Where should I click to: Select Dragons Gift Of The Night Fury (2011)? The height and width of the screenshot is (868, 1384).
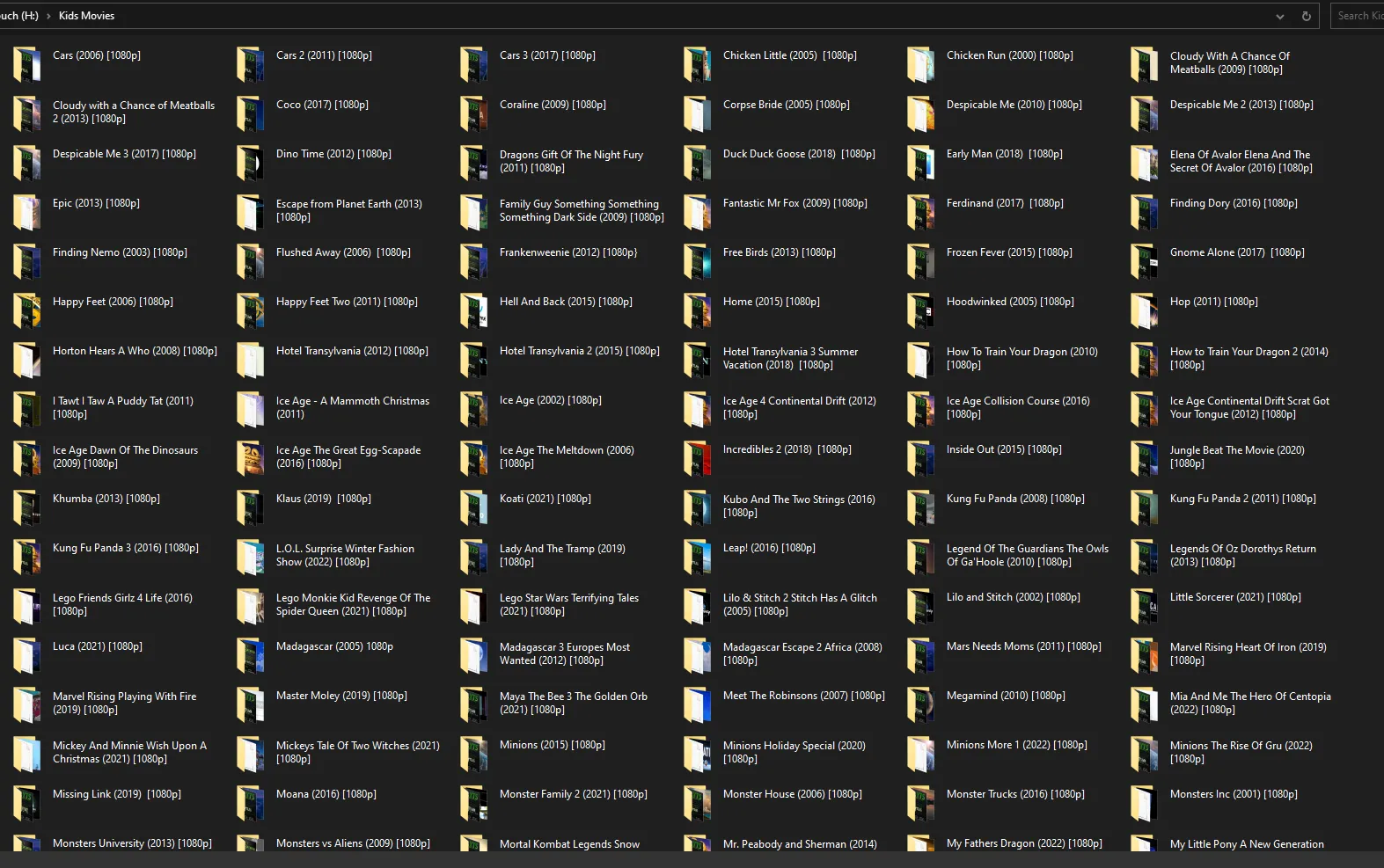click(572, 161)
